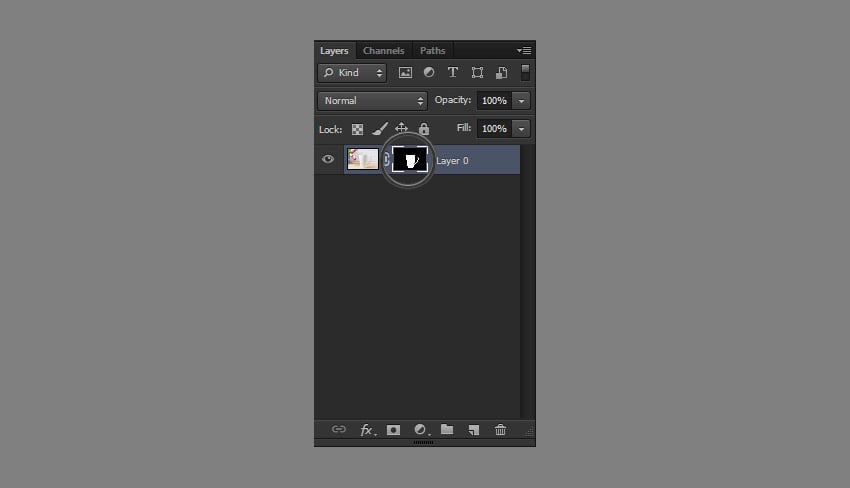Filter for adjustment layers icon

[429, 73]
